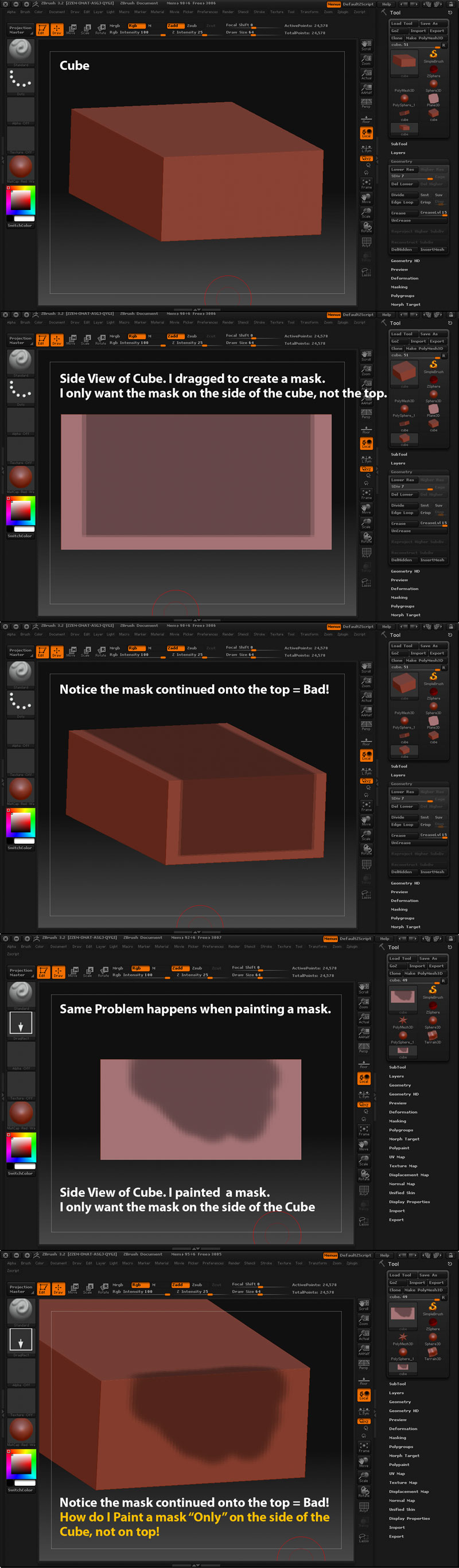Open MatCap Red Wax material in Cube screenshot
This screenshot has height=1568, width=459.
tap(20, 168)
